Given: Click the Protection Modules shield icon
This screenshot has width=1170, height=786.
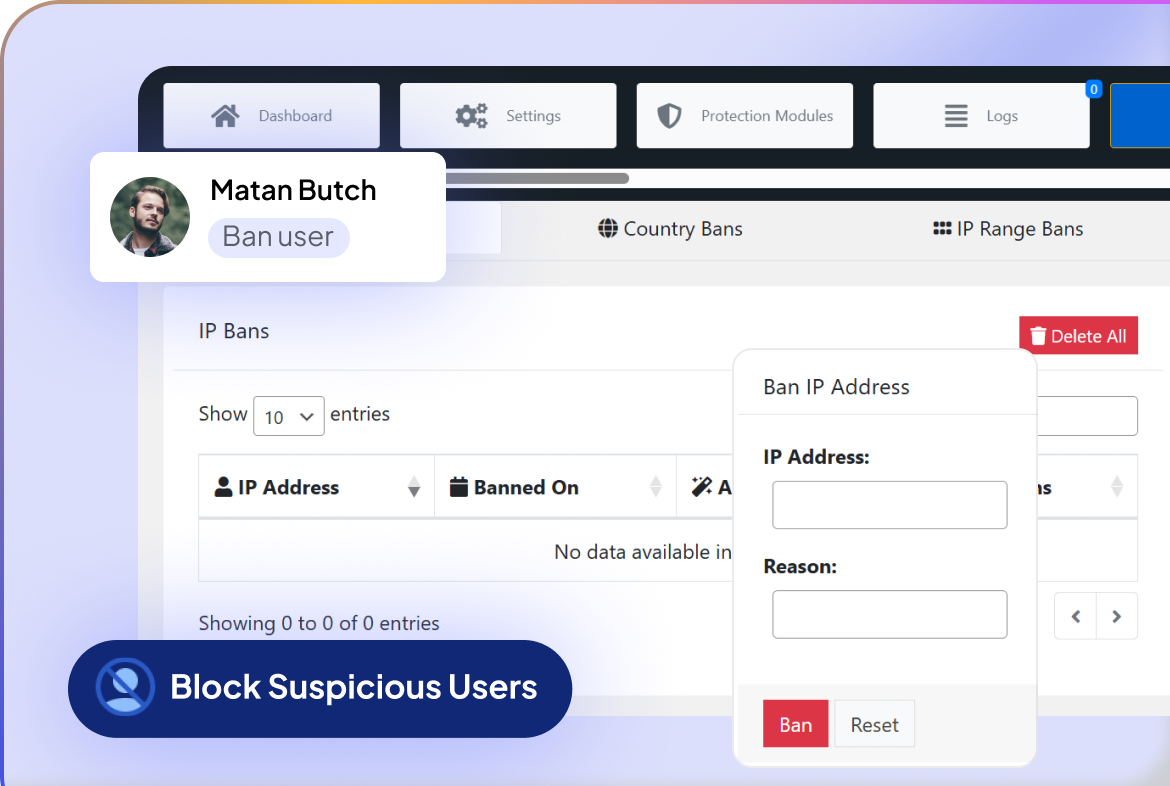Looking at the screenshot, I should (669, 116).
